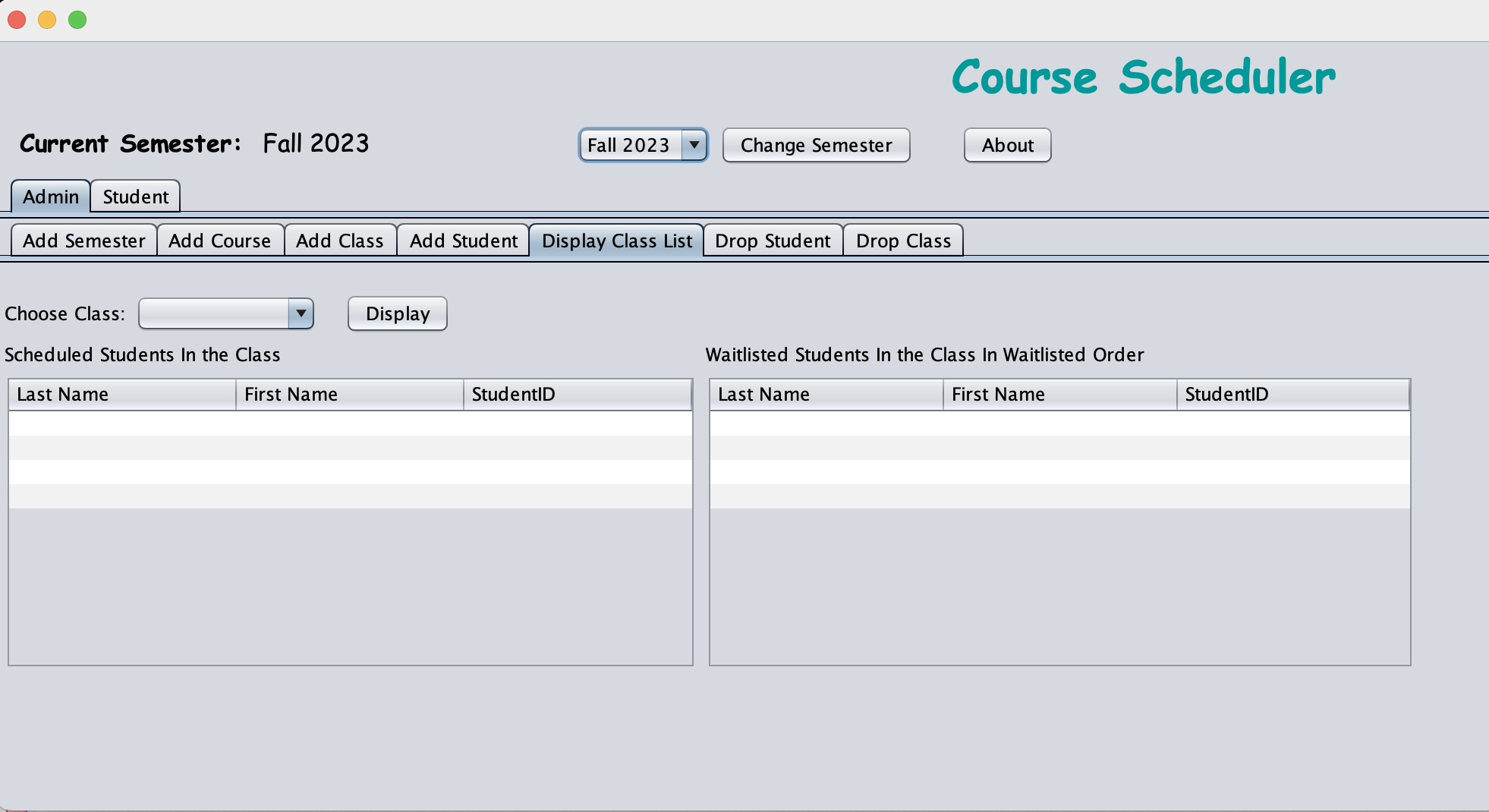Click the Display button
The width and height of the screenshot is (1489, 812).
(x=397, y=313)
